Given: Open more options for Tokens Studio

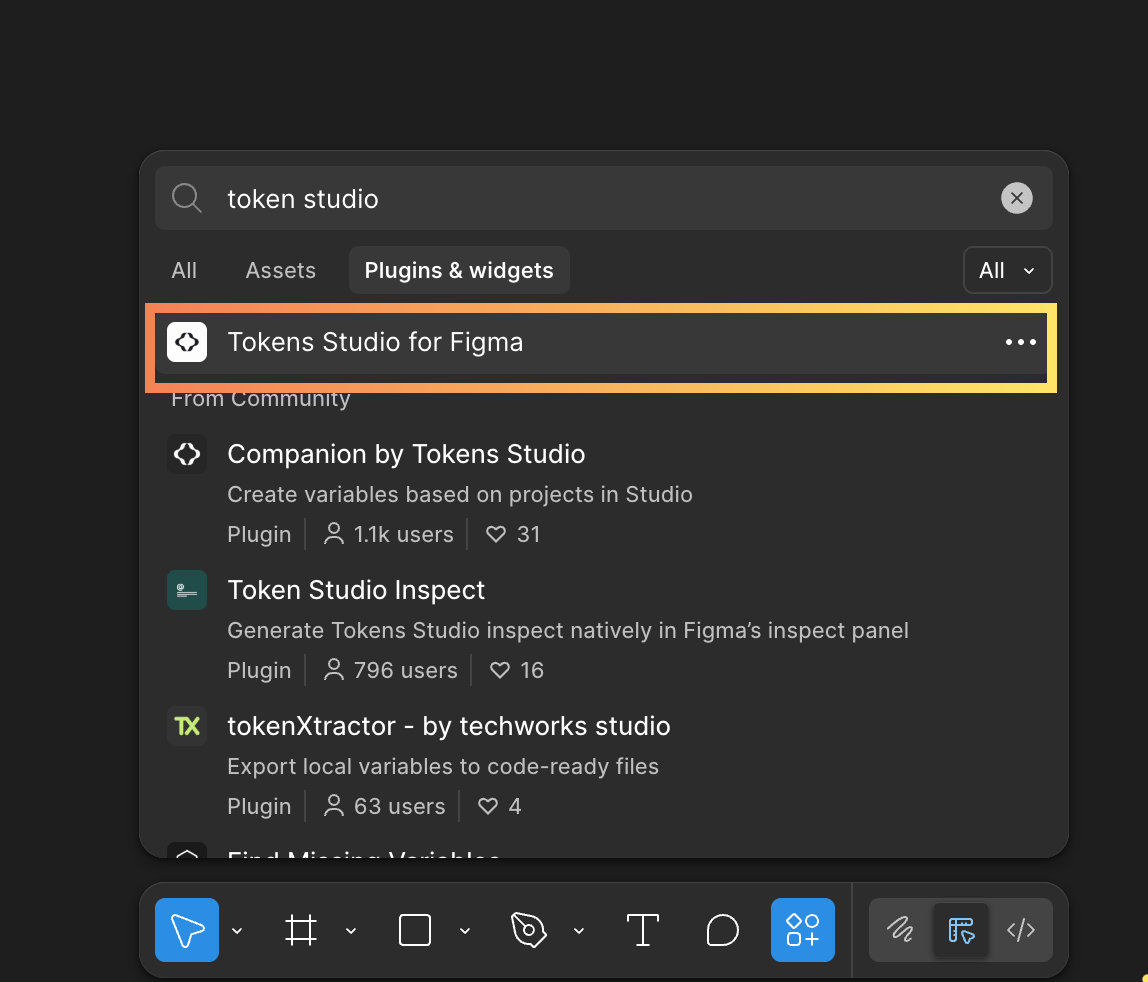Looking at the screenshot, I should coord(1021,342).
